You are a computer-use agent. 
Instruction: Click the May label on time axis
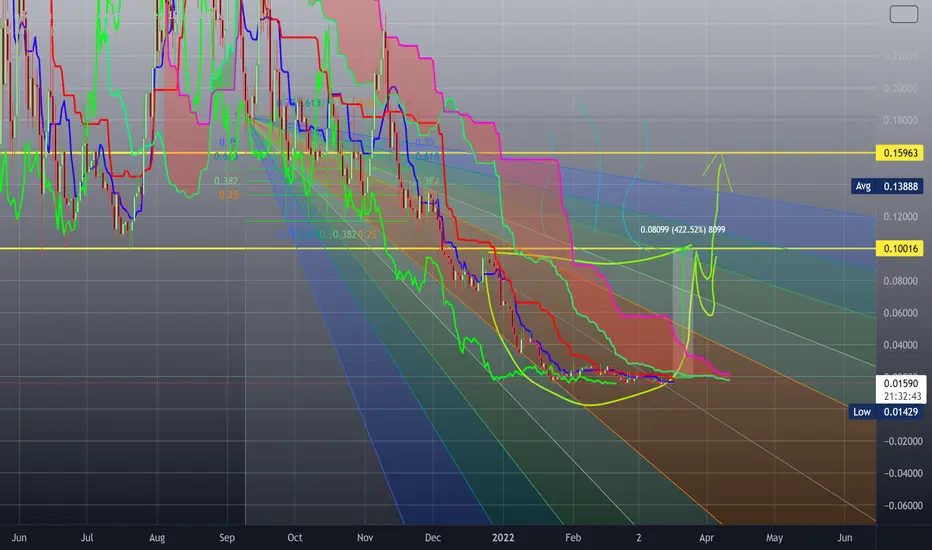774,538
